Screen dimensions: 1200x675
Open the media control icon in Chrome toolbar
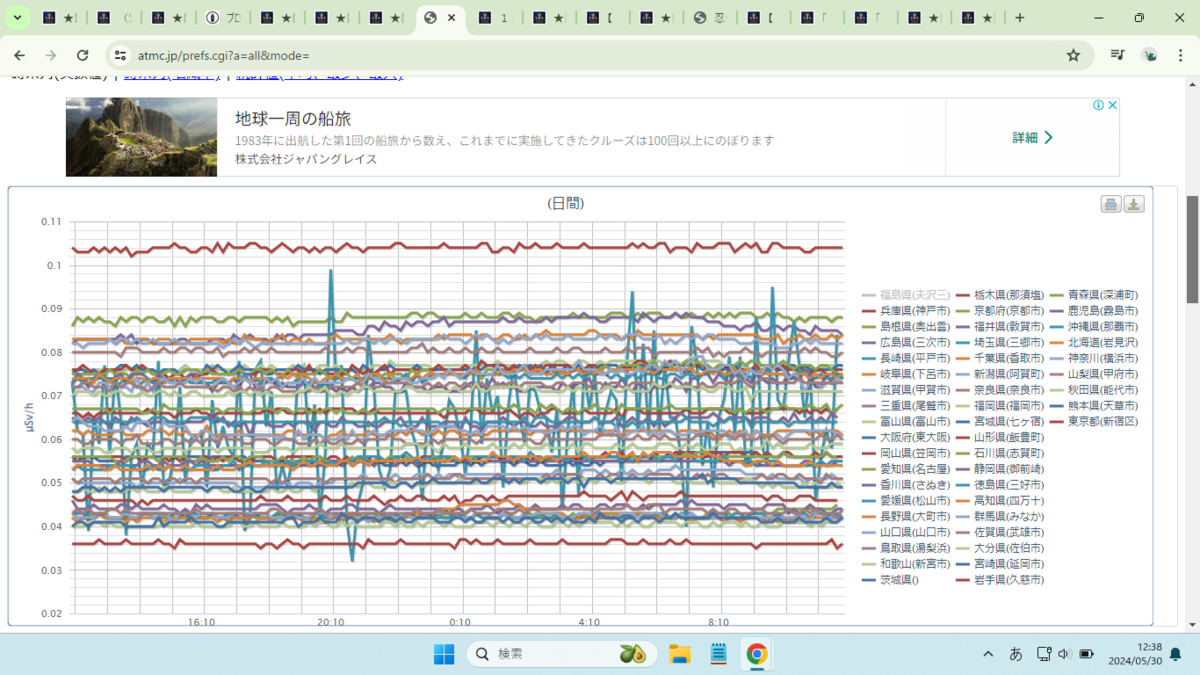(x=1118, y=56)
